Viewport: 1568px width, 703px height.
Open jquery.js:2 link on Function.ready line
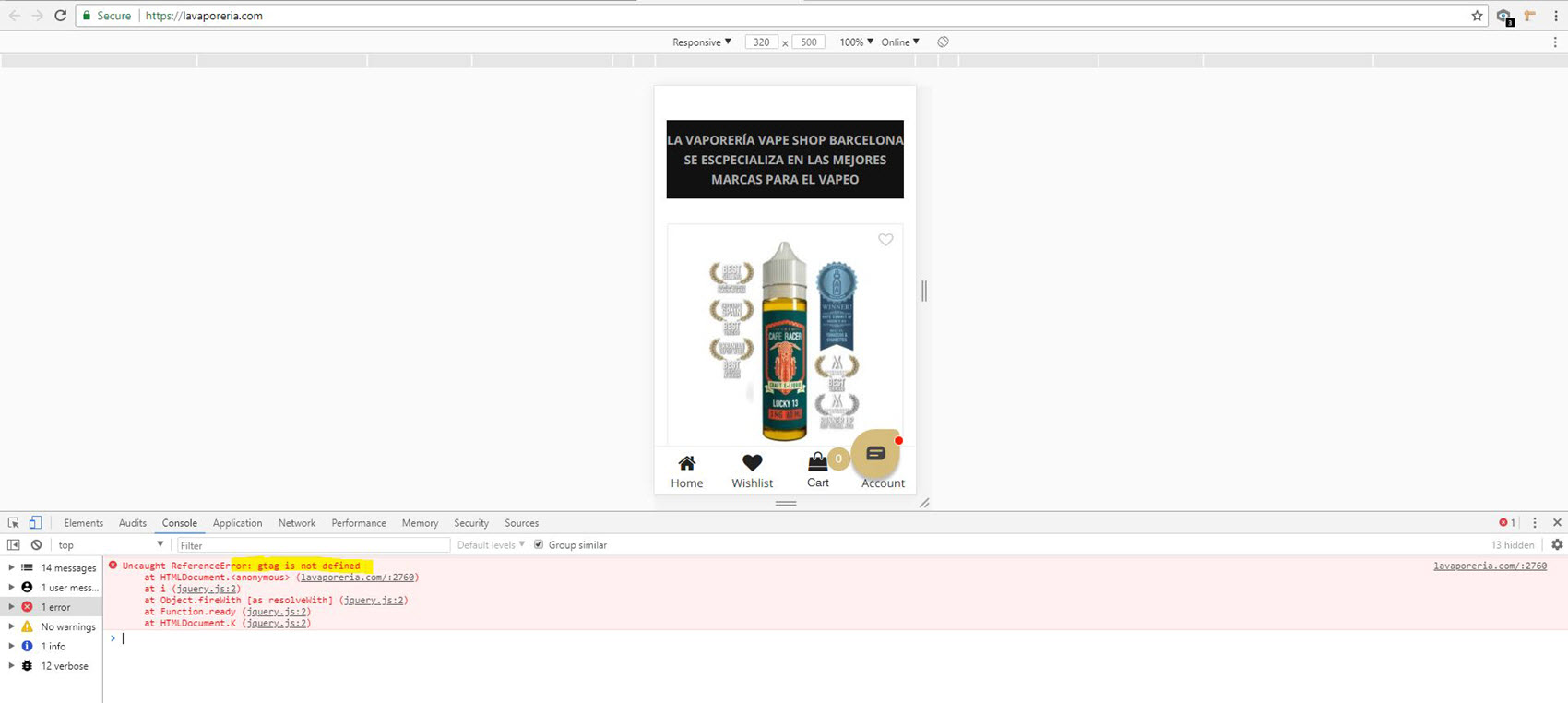(x=277, y=612)
